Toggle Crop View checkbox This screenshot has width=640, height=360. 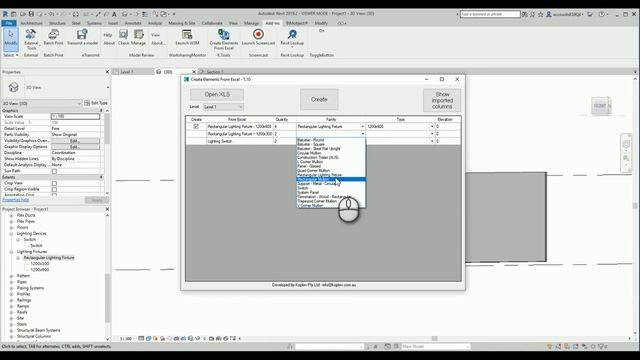(54, 184)
